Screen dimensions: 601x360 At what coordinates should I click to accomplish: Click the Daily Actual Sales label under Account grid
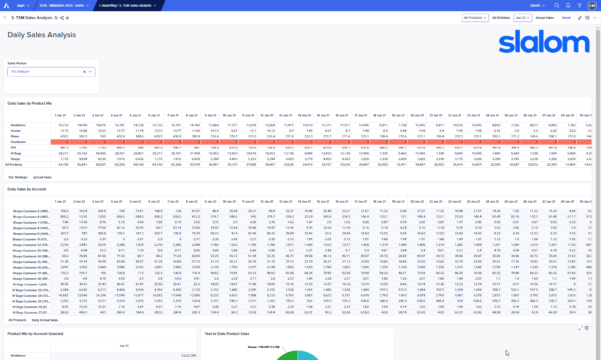coord(45,320)
